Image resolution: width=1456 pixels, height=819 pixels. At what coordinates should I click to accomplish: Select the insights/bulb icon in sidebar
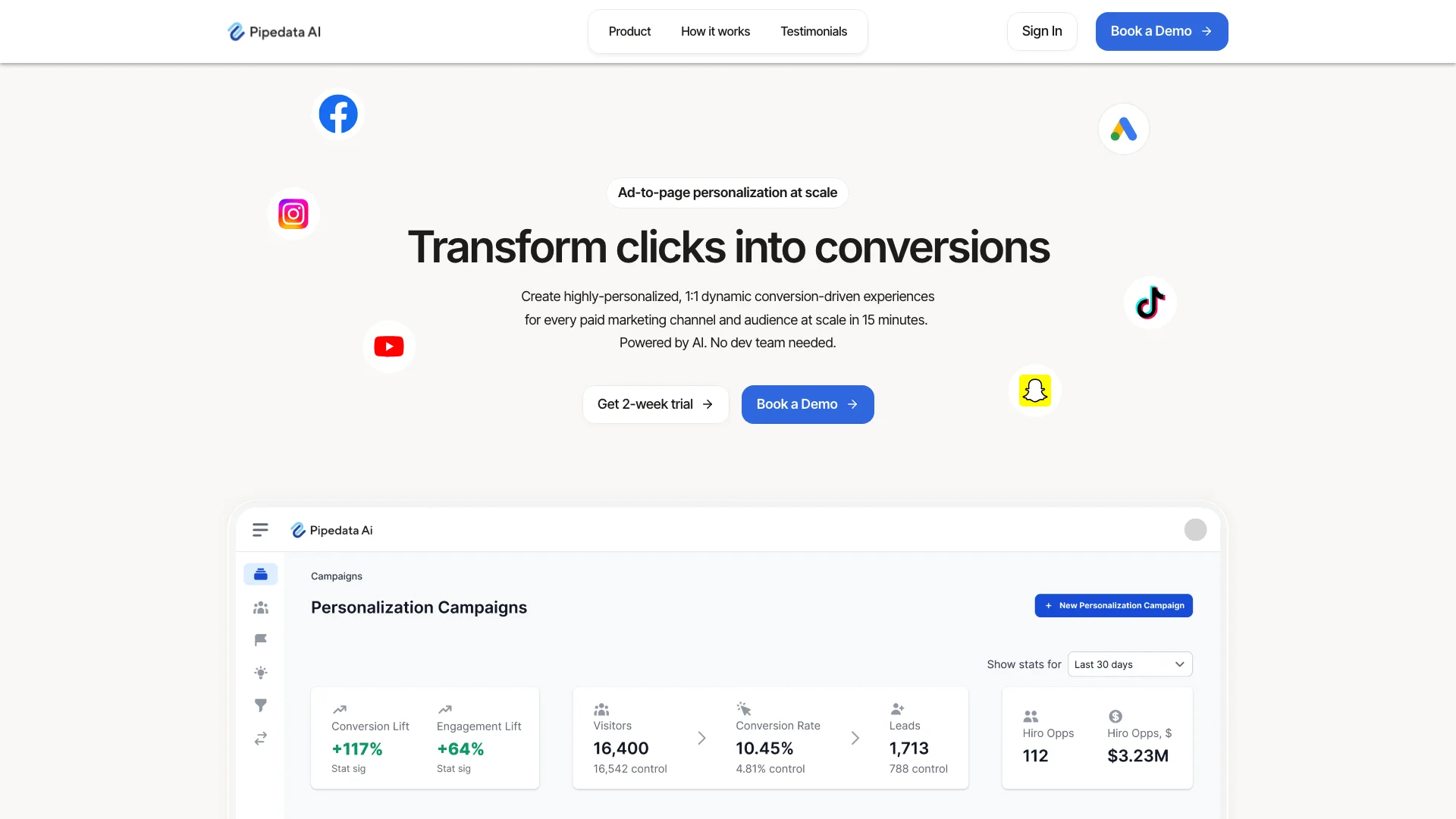tap(260, 673)
